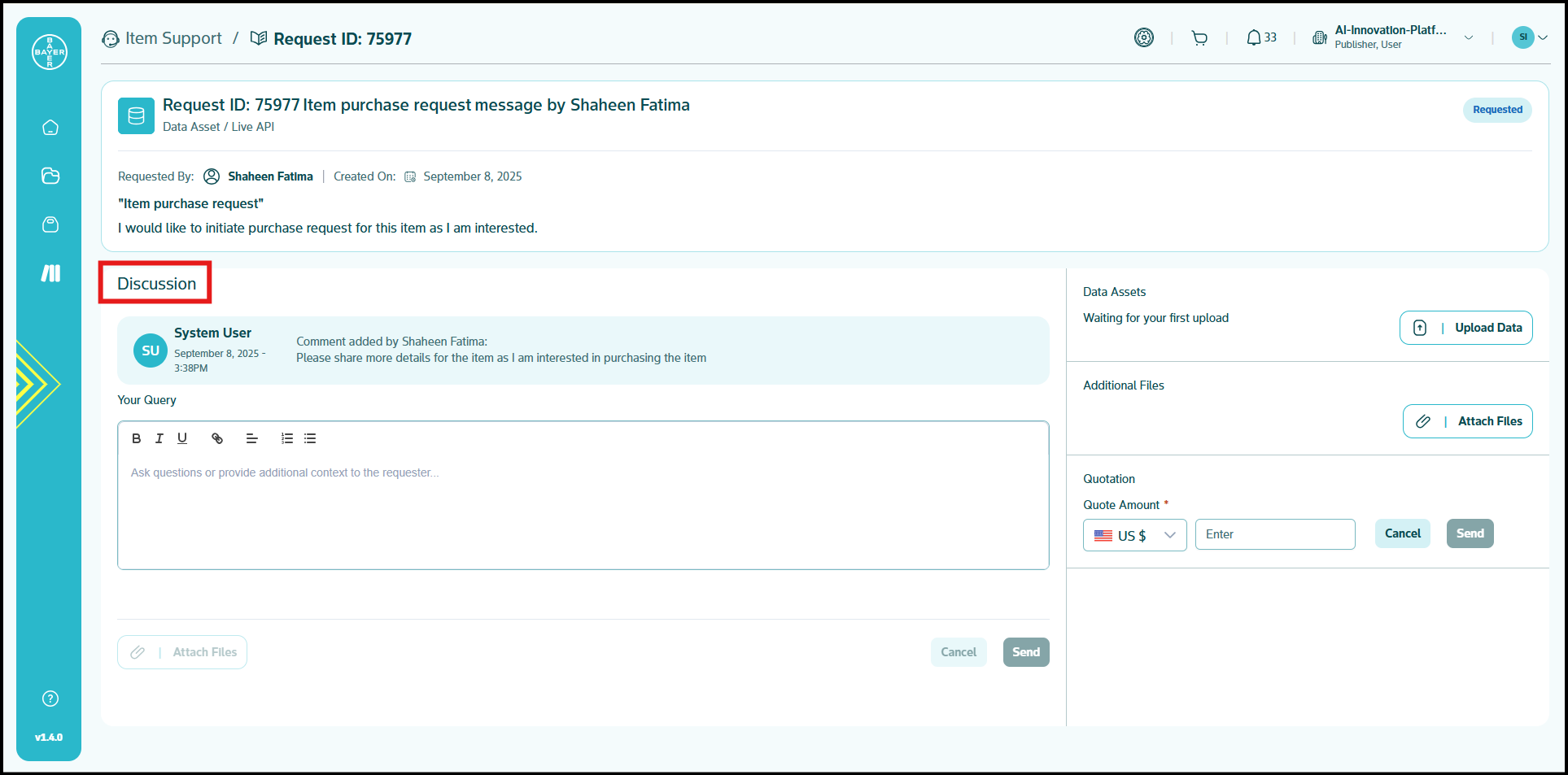Insert a link in the query editor
Viewport: 1568px width, 775px height.
point(217,438)
